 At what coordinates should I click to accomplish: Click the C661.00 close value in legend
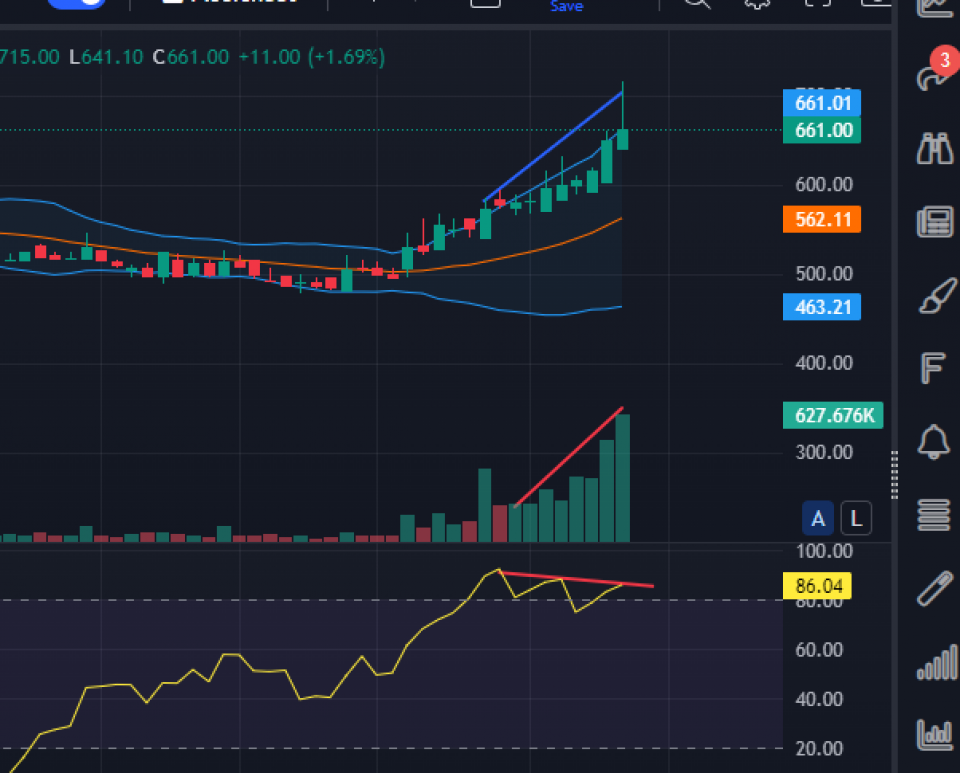tap(190, 57)
